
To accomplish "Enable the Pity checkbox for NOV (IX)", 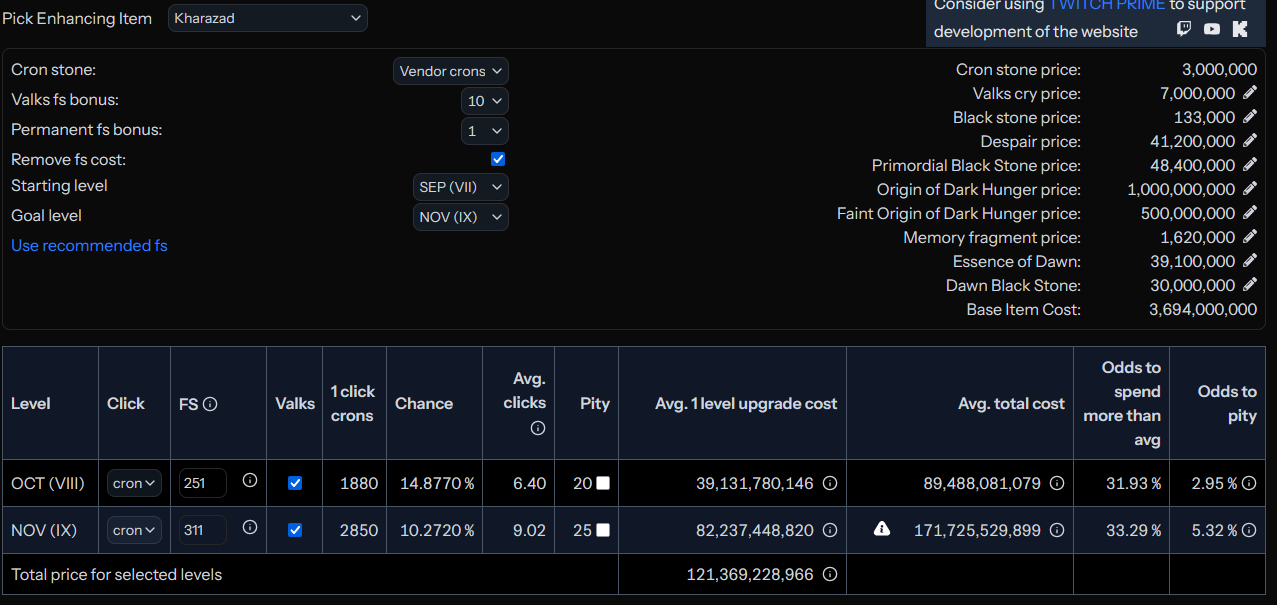I will pyautogui.click(x=603, y=530).
